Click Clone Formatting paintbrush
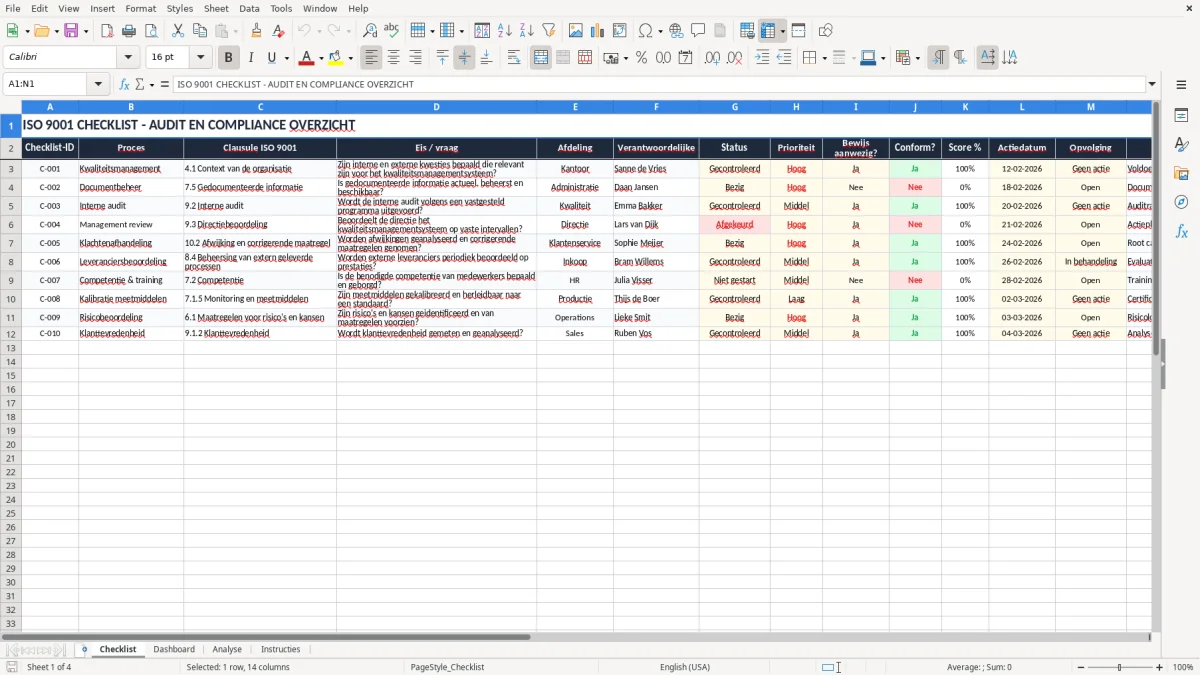This screenshot has width=1200, height=675. click(x=257, y=31)
